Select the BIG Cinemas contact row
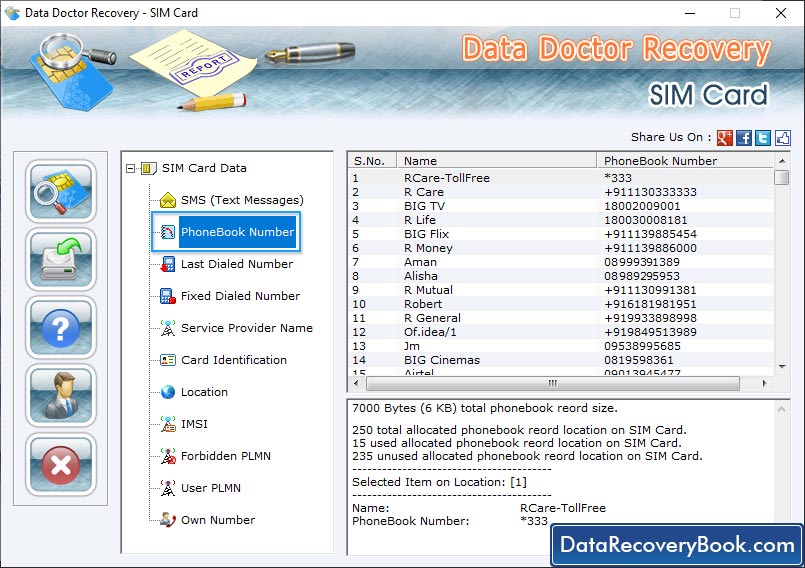Viewport: 805px width, 568px height. (x=561, y=360)
